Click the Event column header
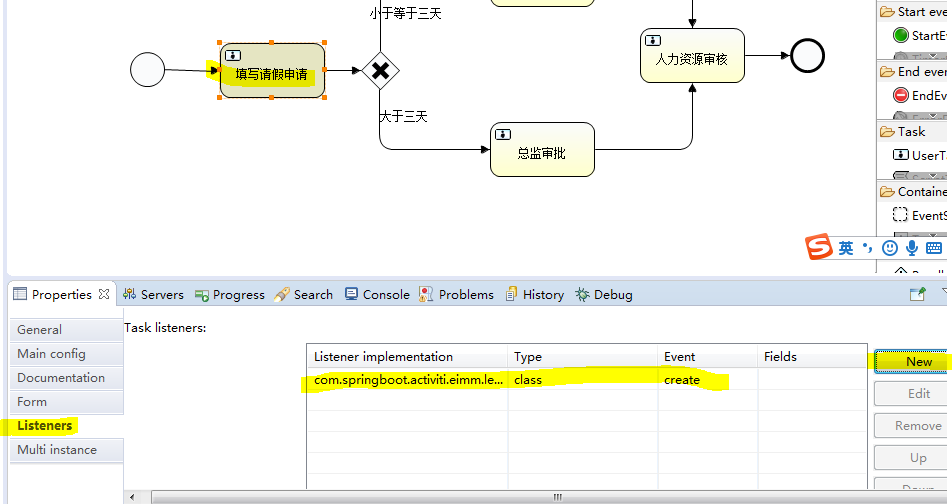 click(707, 357)
